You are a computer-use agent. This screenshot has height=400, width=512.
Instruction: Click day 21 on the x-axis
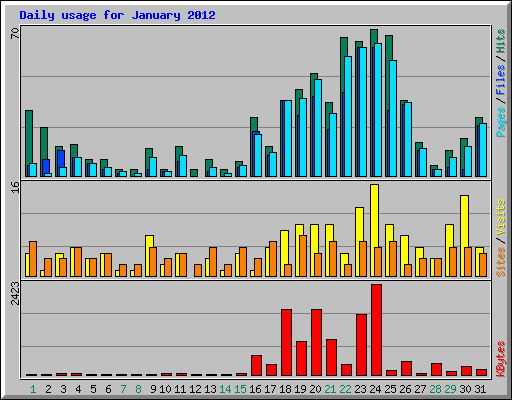pos(330,389)
